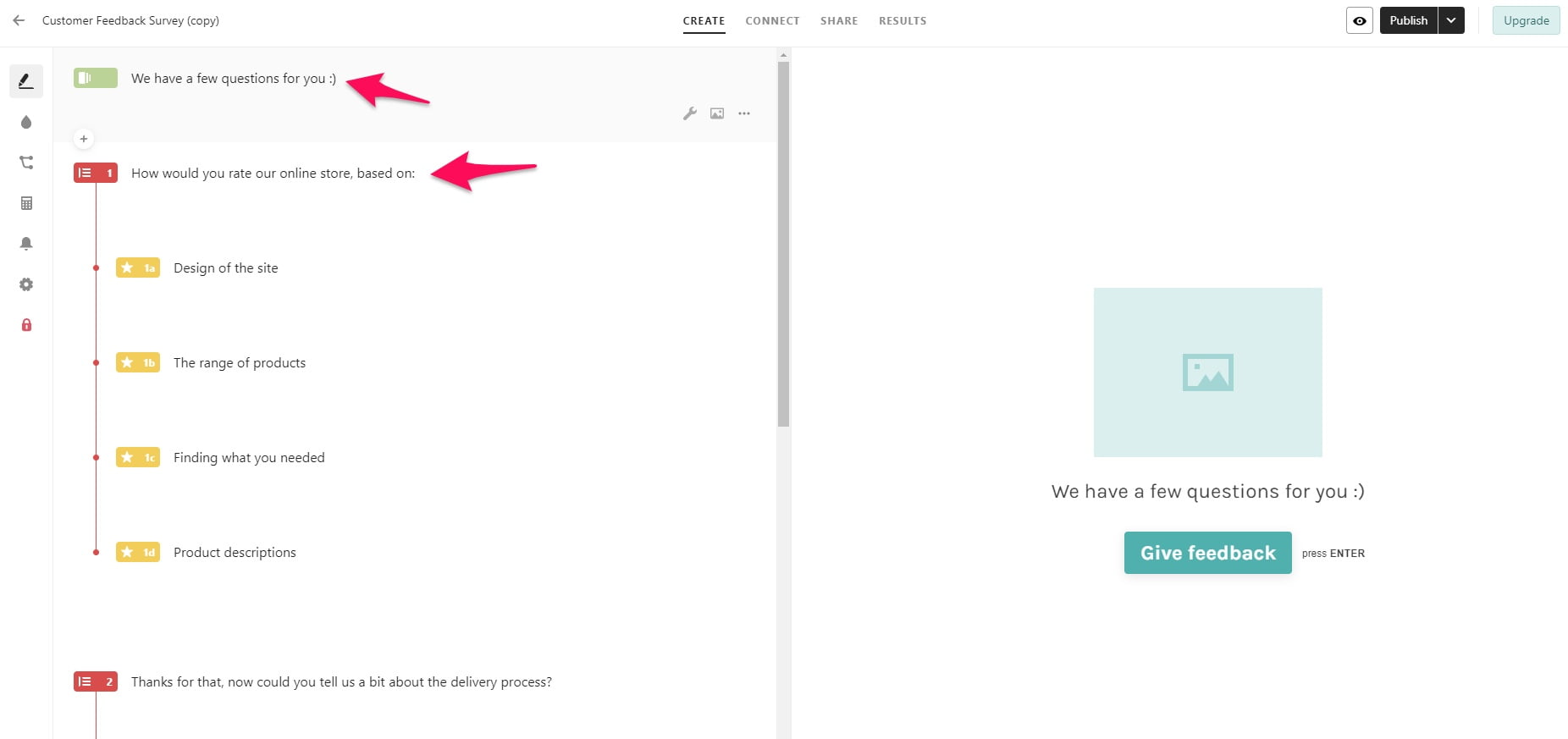
Task: Click the Upgrade button
Action: (1526, 20)
